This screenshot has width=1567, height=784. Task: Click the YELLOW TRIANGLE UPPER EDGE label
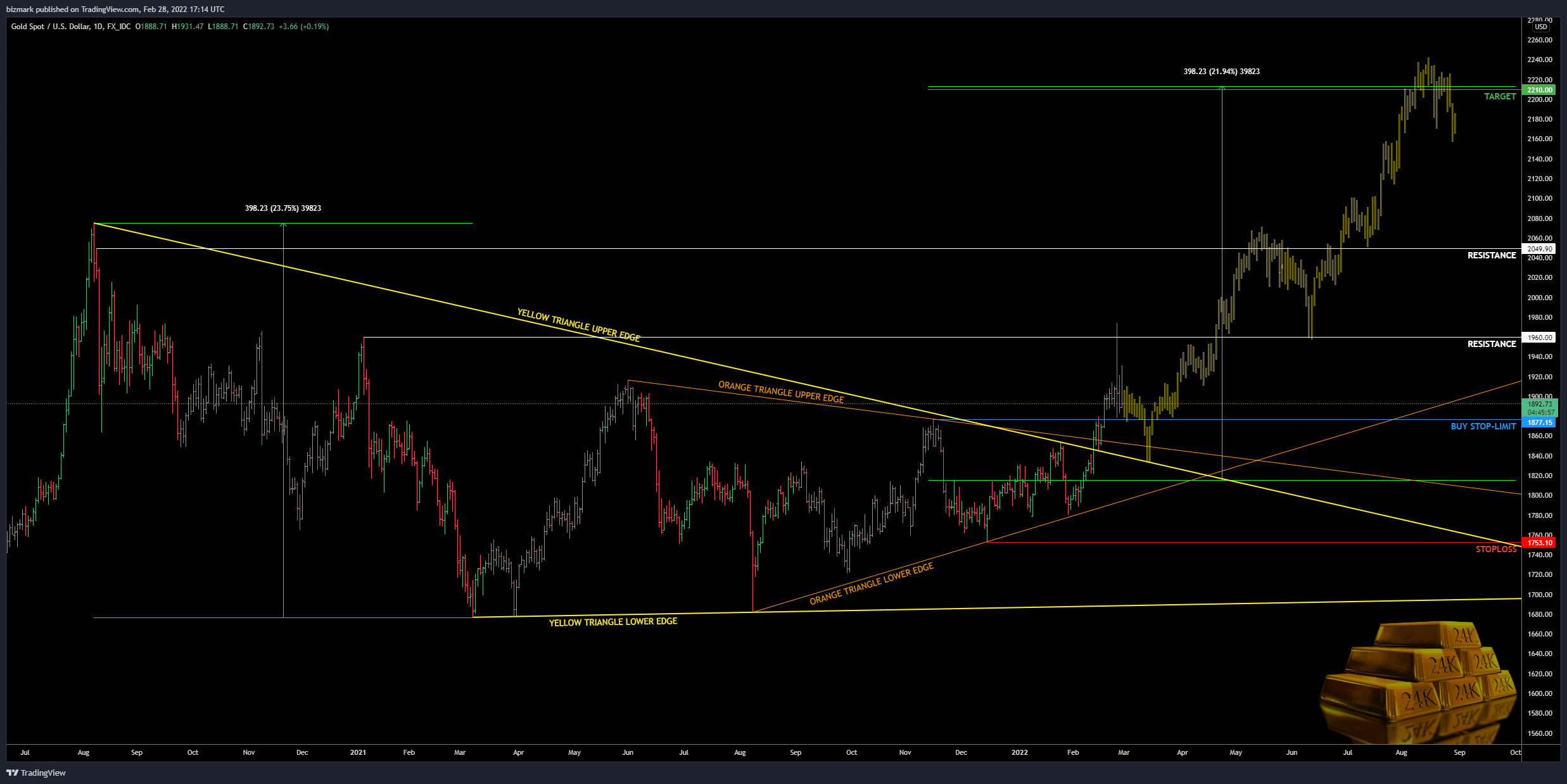[578, 325]
